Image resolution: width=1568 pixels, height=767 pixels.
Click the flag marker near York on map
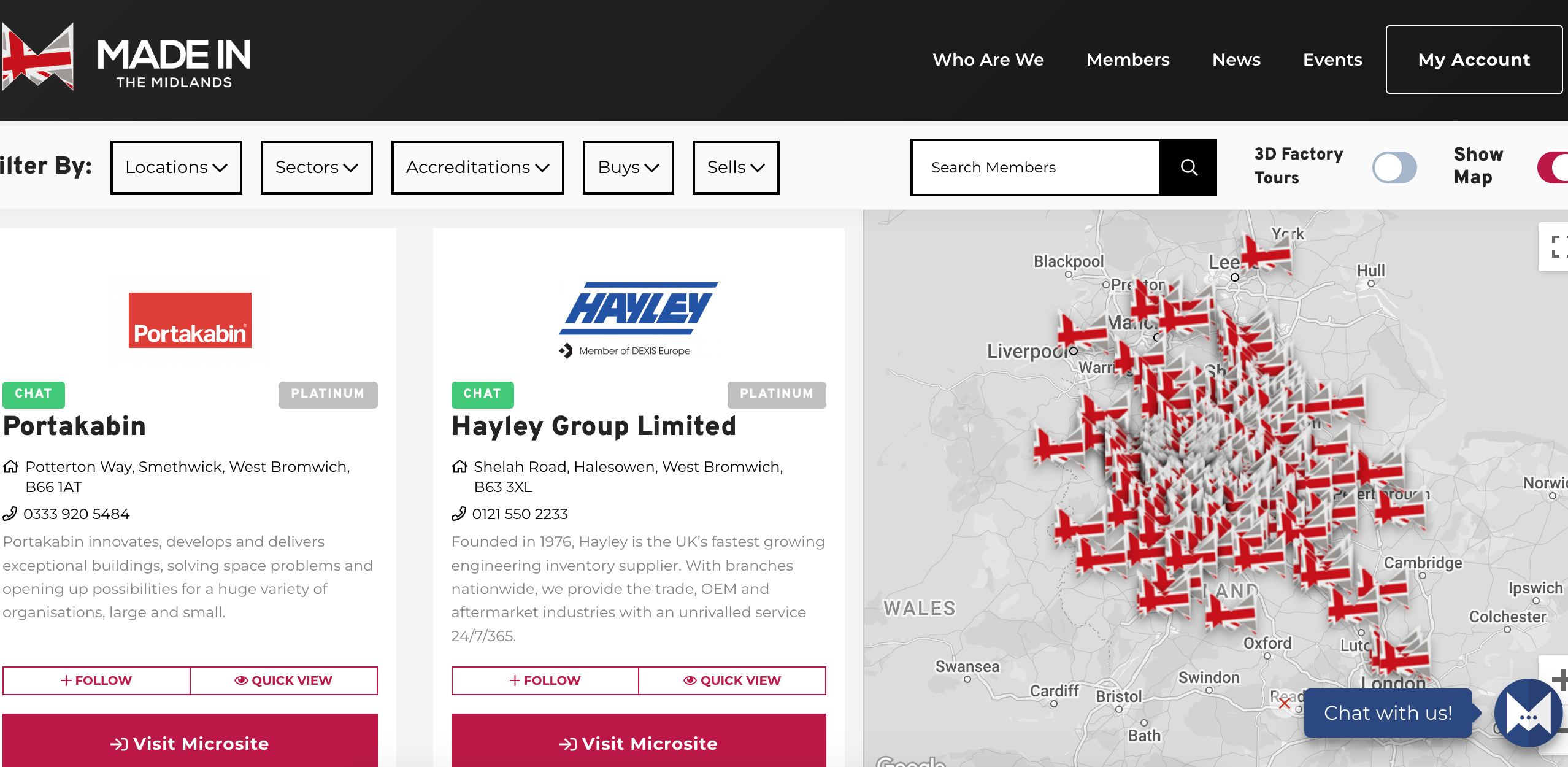coord(1267,253)
